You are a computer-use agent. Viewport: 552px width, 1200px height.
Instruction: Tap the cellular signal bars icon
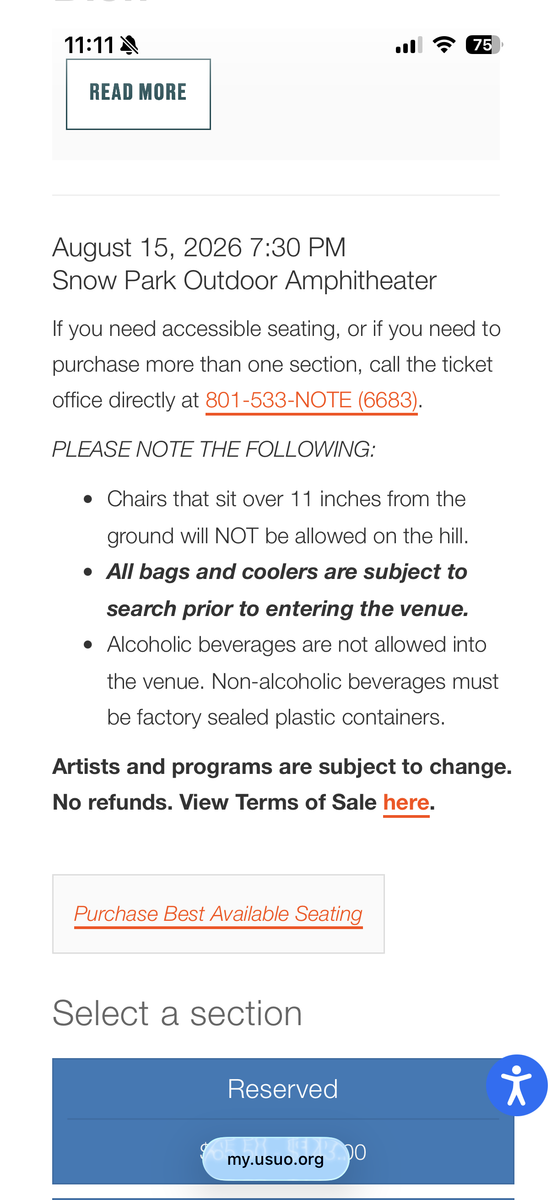408,45
